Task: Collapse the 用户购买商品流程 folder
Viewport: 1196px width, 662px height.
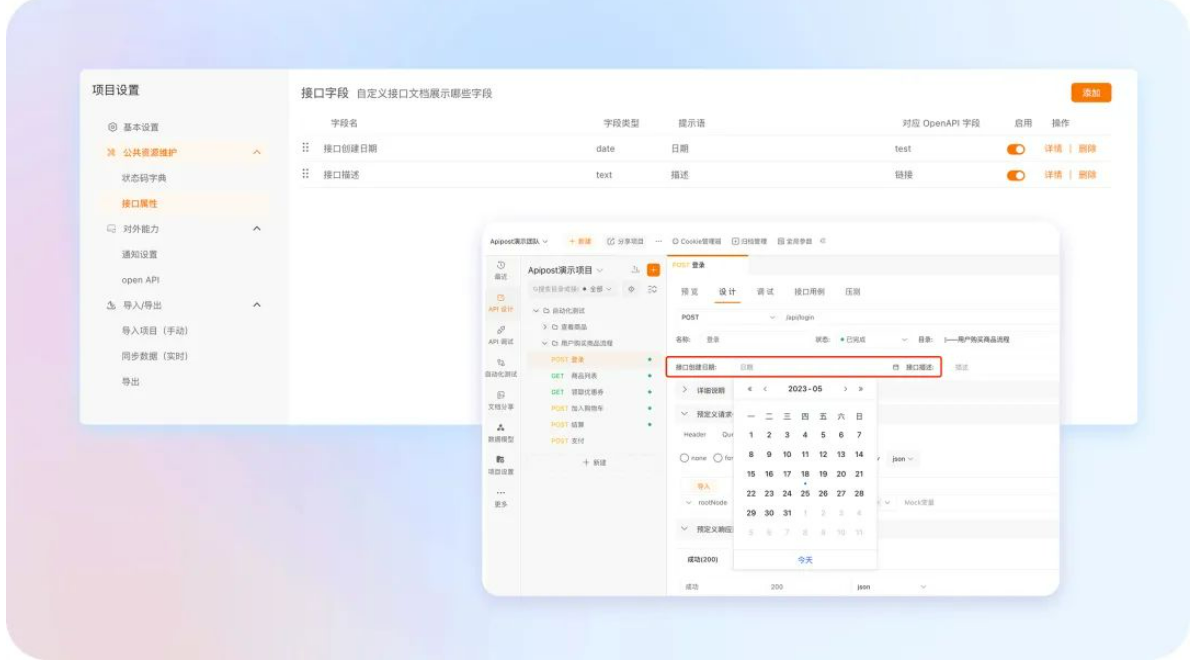Action: click(x=545, y=343)
